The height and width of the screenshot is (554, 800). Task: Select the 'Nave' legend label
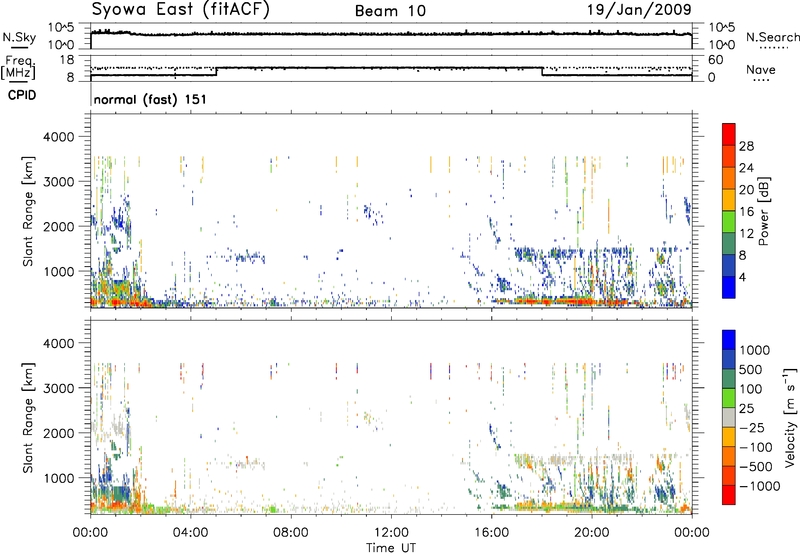761,69
